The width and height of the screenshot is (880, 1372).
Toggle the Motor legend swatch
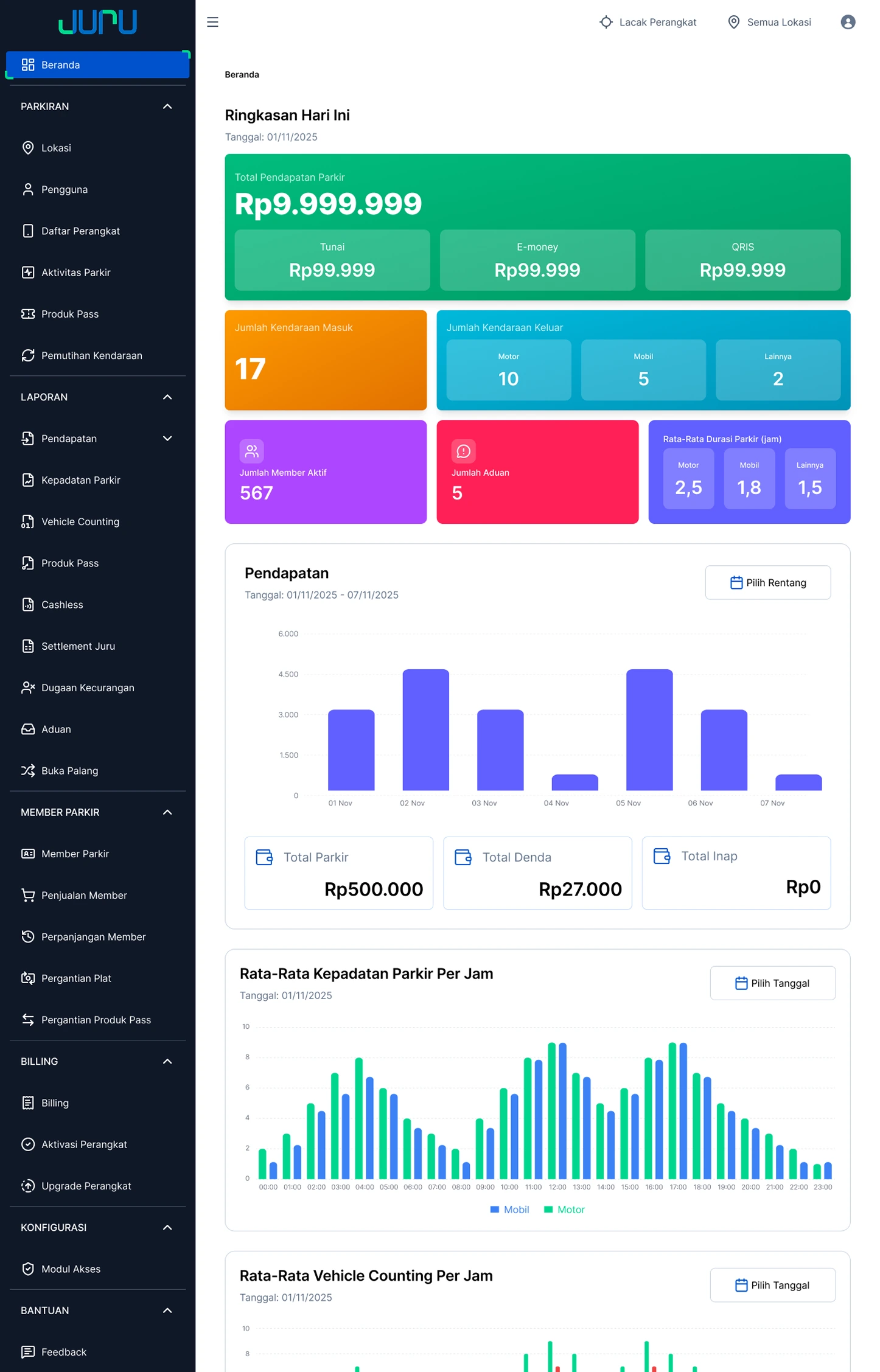coord(548,1210)
